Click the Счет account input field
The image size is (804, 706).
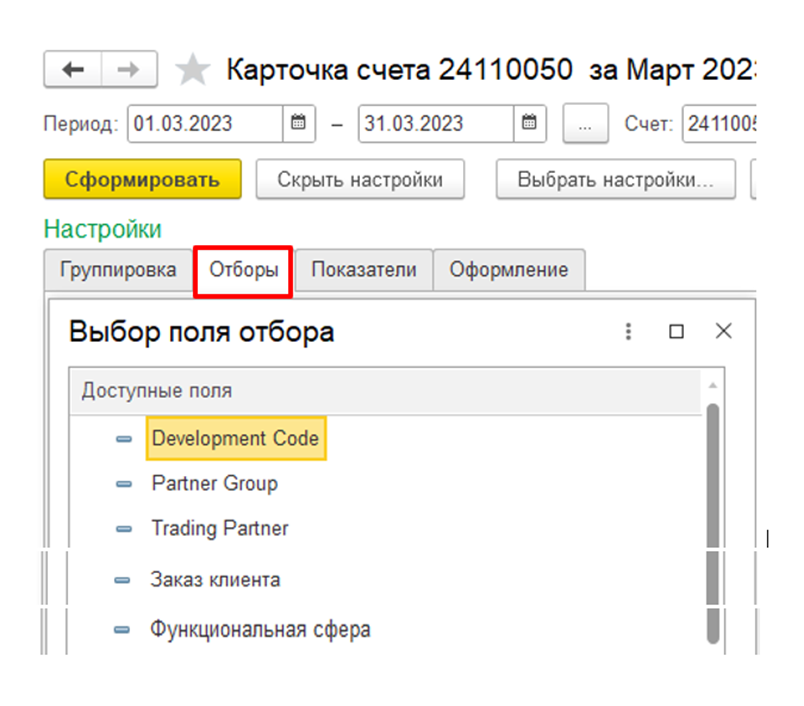coord(720,124)
